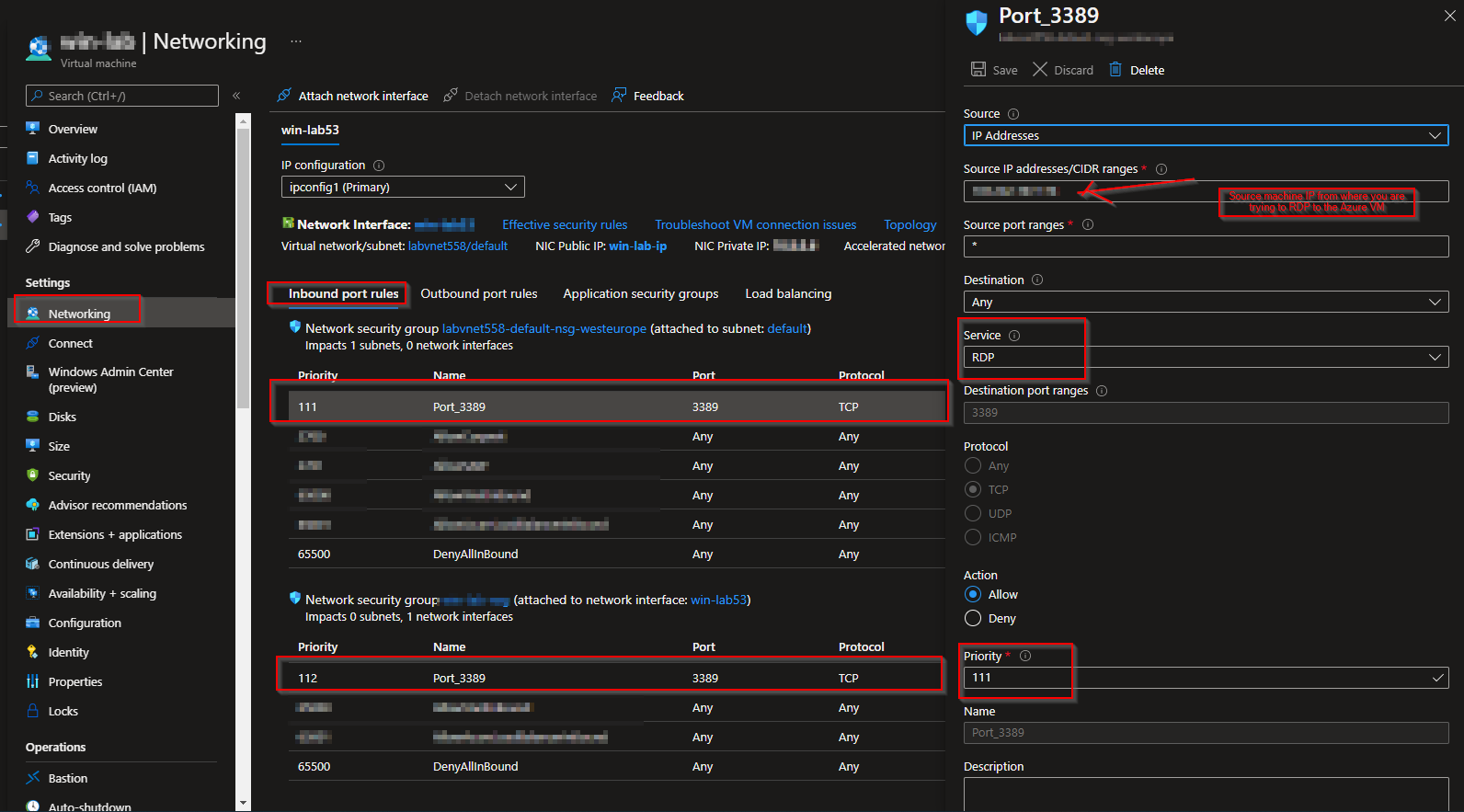Click Attach network interface button
Screen dimensions: 1464x812
352,96
